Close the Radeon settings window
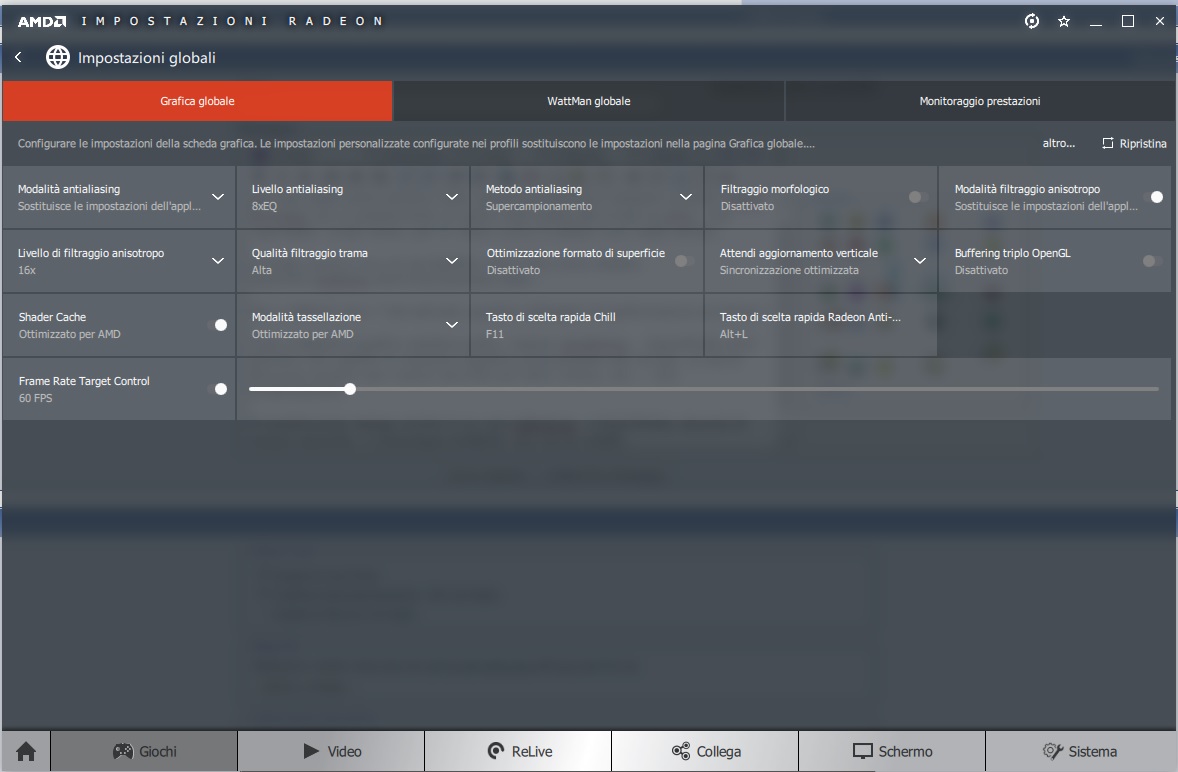This screenshot has width=1178, height=772. [x=1159, y=21]
